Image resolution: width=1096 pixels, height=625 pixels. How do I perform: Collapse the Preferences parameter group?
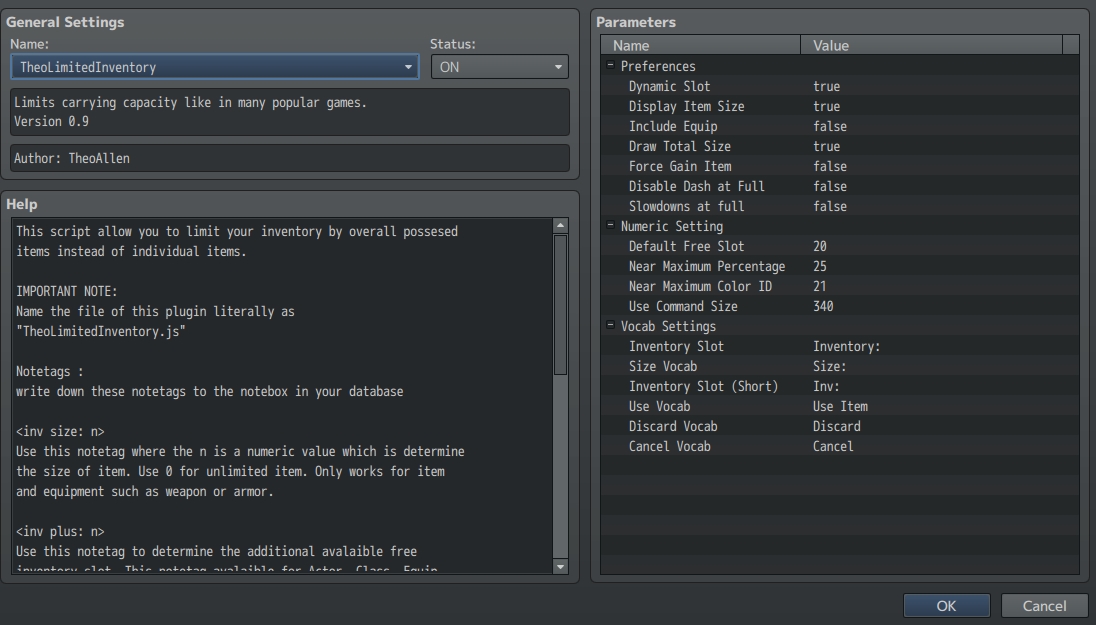click(x=610, y=65)
